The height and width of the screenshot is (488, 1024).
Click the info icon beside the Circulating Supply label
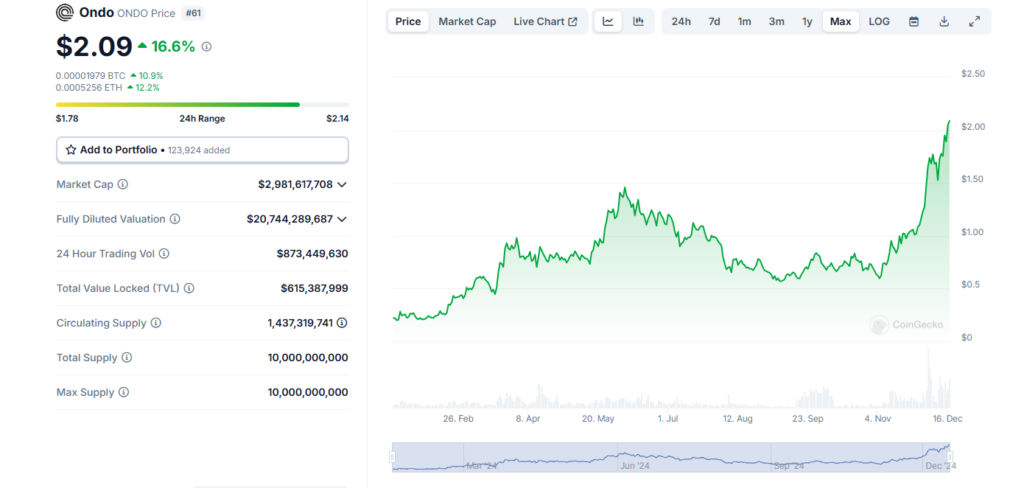tap(155, 323)
